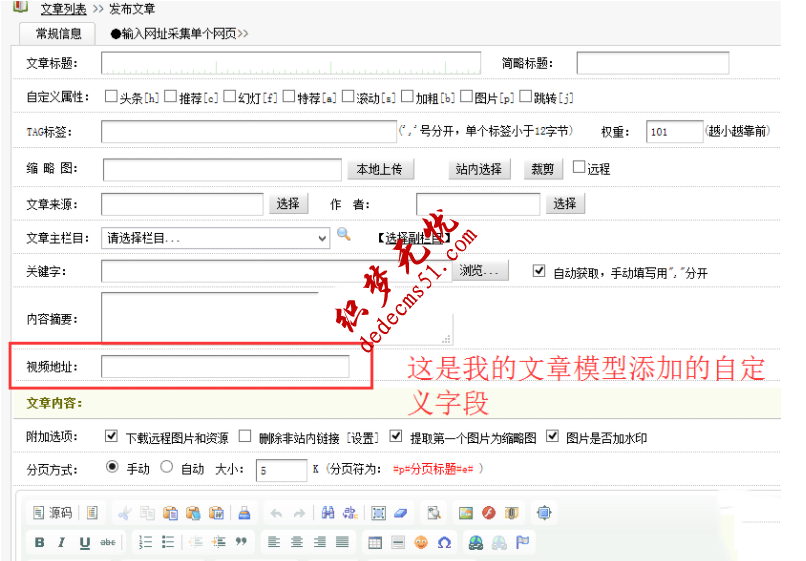
Task: Insert a table with the table icon
Action: [375, 542]
